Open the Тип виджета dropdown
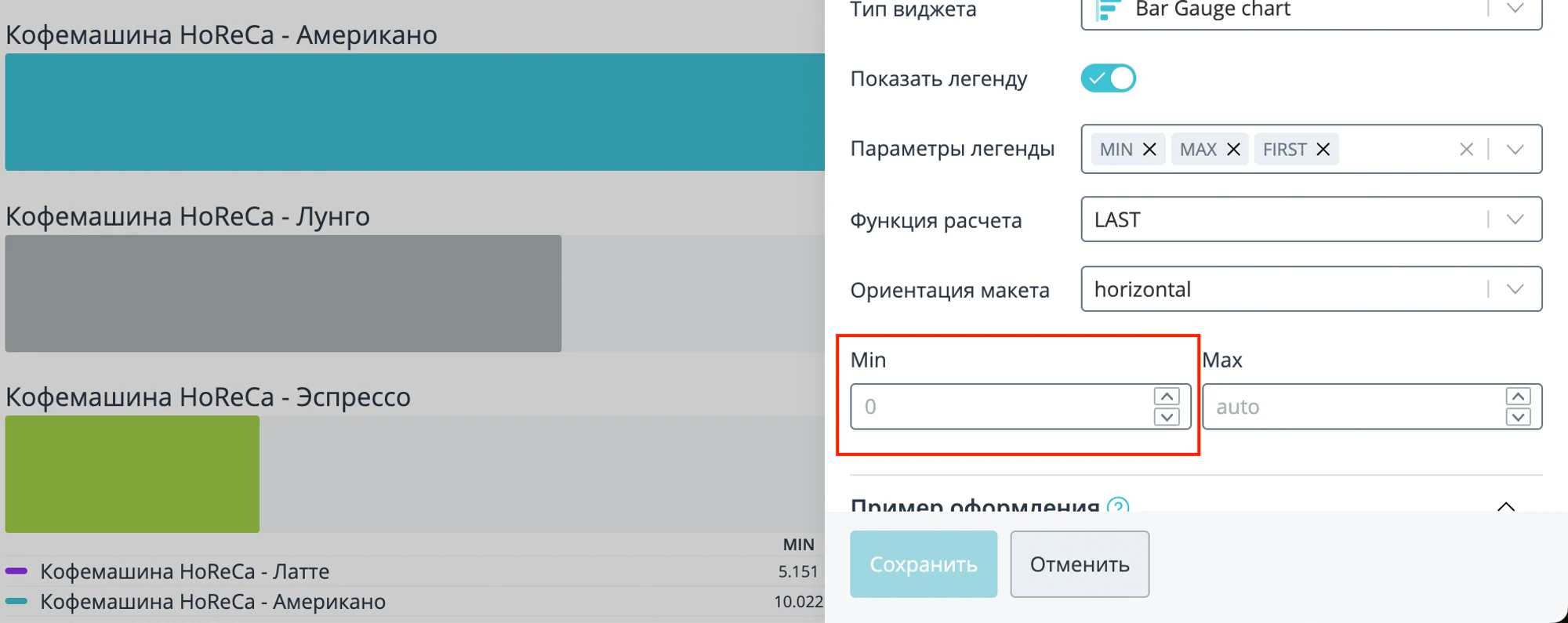 1311,12
